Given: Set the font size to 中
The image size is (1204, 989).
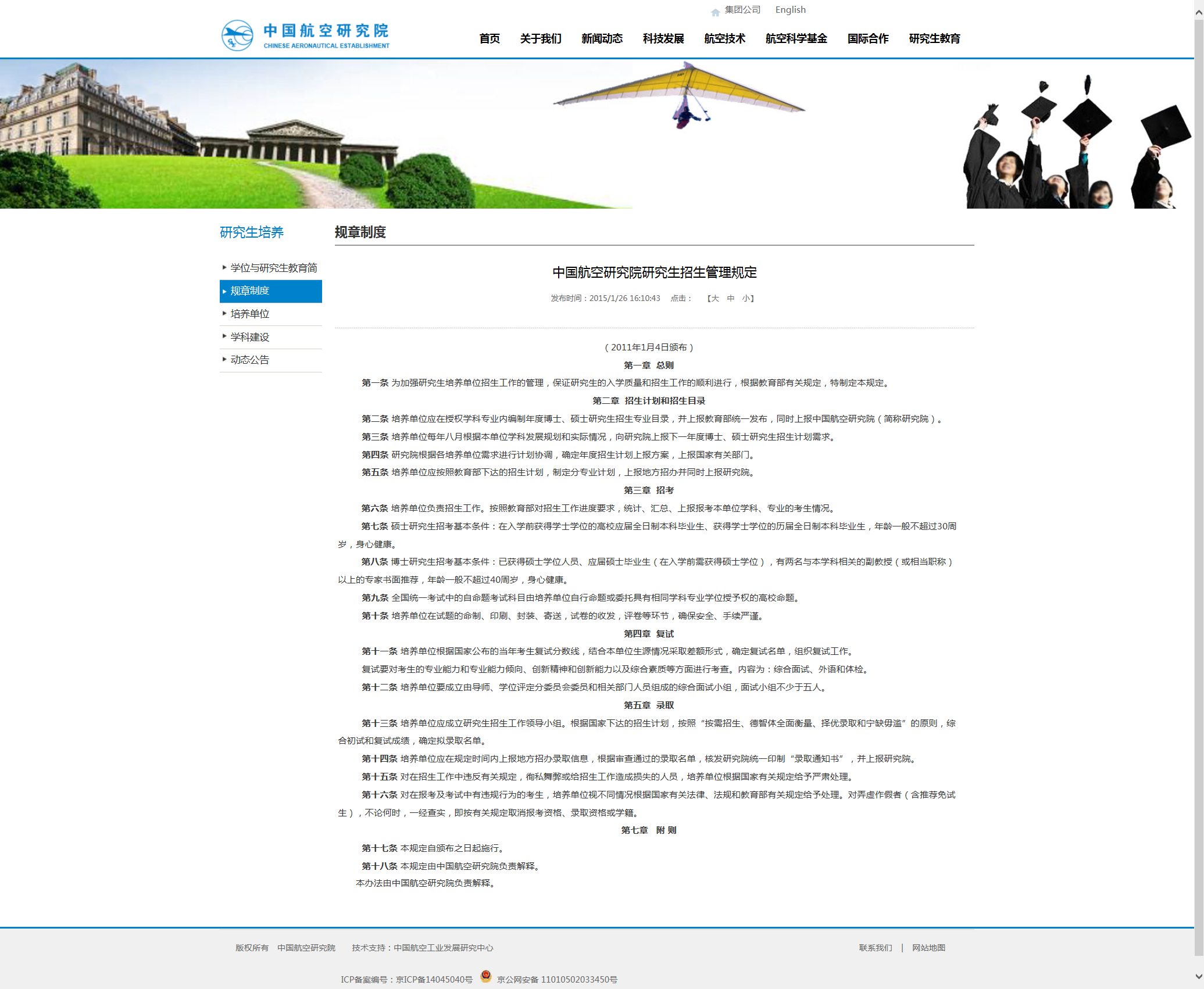Looking at the screenshot, I should pyautogui.click(x=731, y=298).
